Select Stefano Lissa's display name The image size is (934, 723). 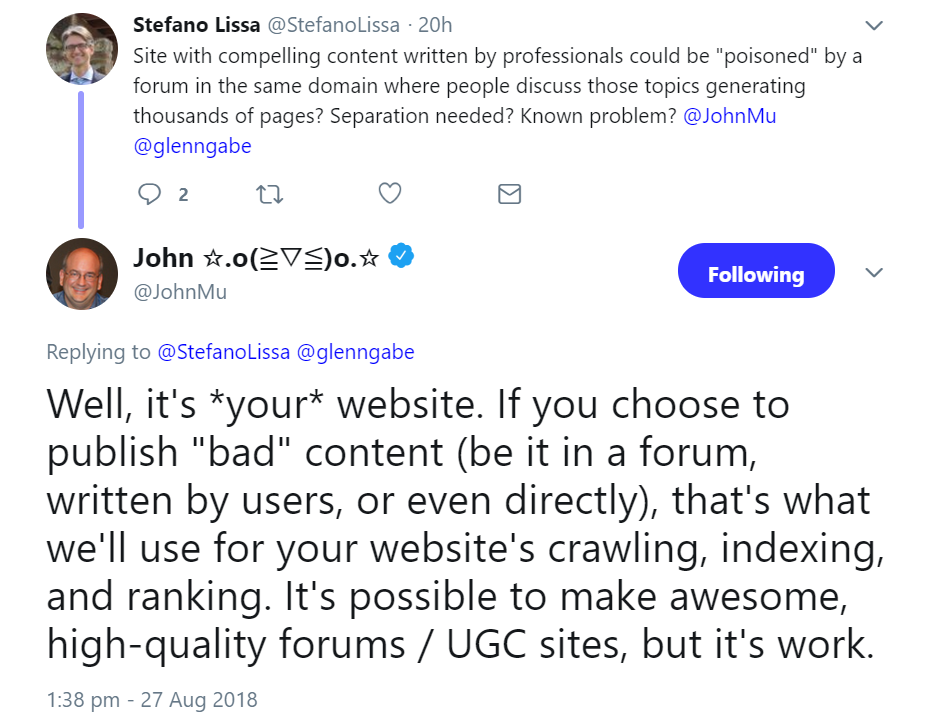pyautogui.click(x=200, y=24)
